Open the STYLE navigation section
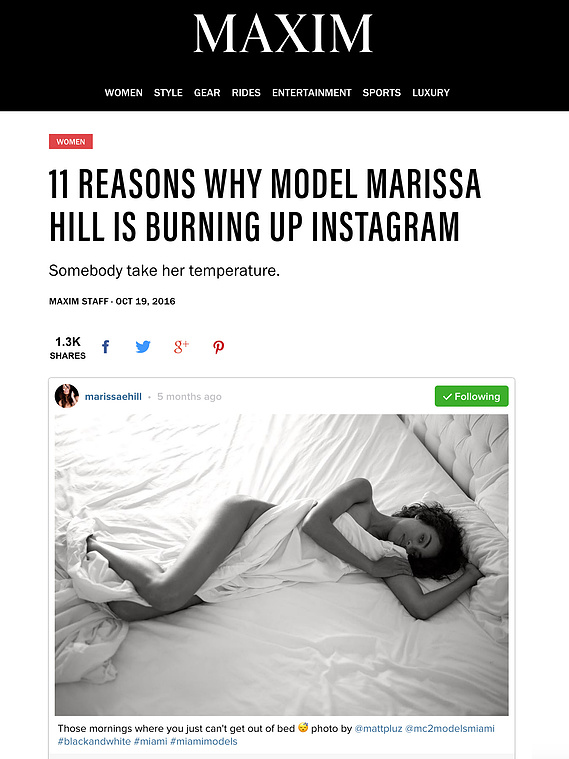Image resolution: width=569 pixels, height=759 pixels. [168, 92]
